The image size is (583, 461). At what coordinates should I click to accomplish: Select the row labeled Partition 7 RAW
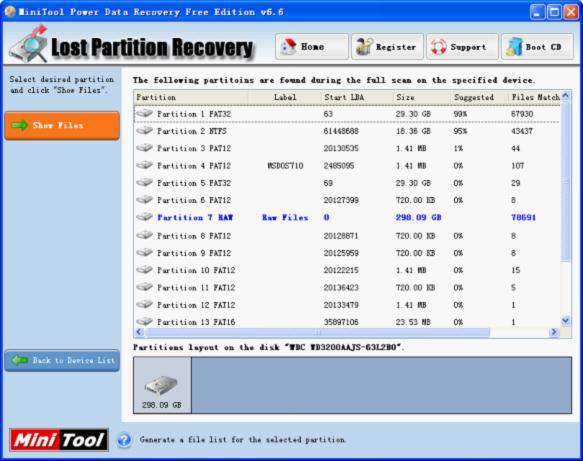(347, 217)
